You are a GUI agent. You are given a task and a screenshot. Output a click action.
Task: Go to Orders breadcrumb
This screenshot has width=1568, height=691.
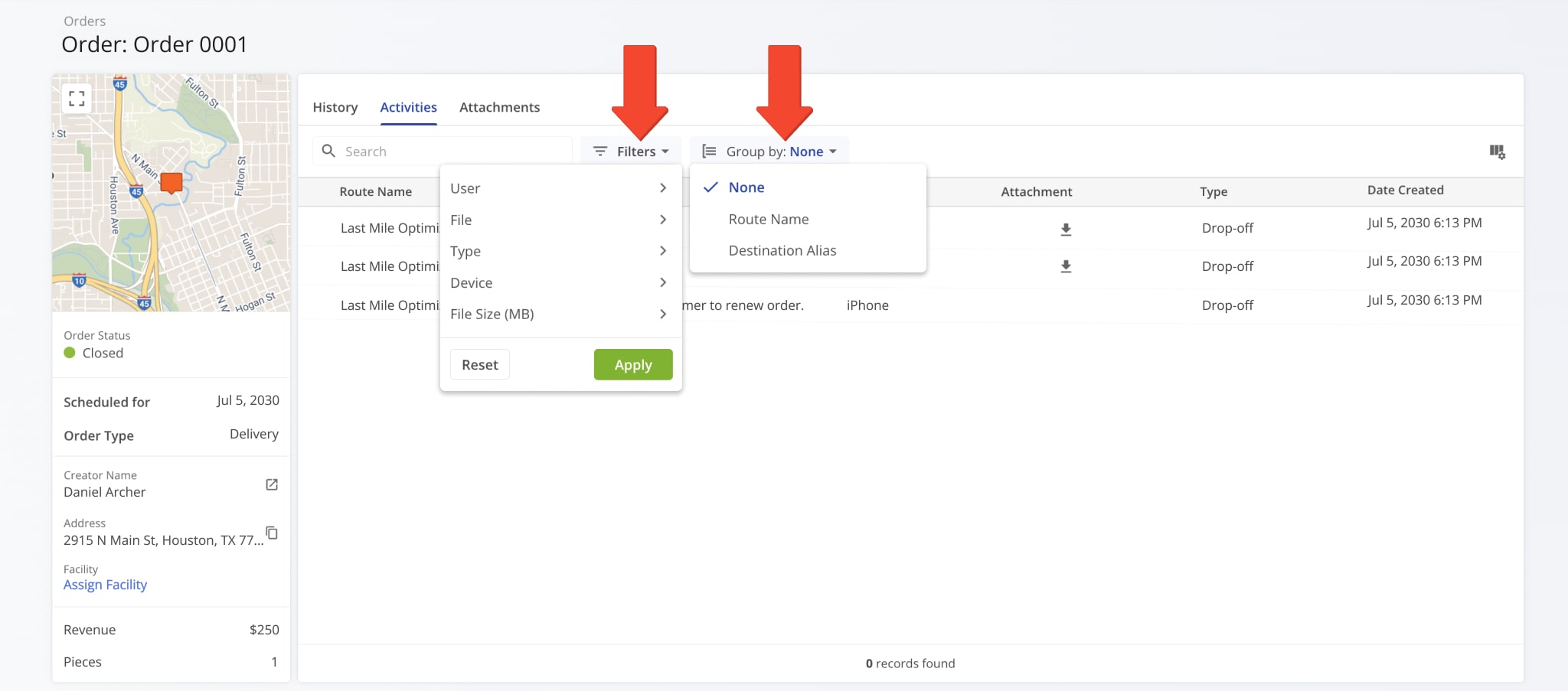tap(84, 21)
